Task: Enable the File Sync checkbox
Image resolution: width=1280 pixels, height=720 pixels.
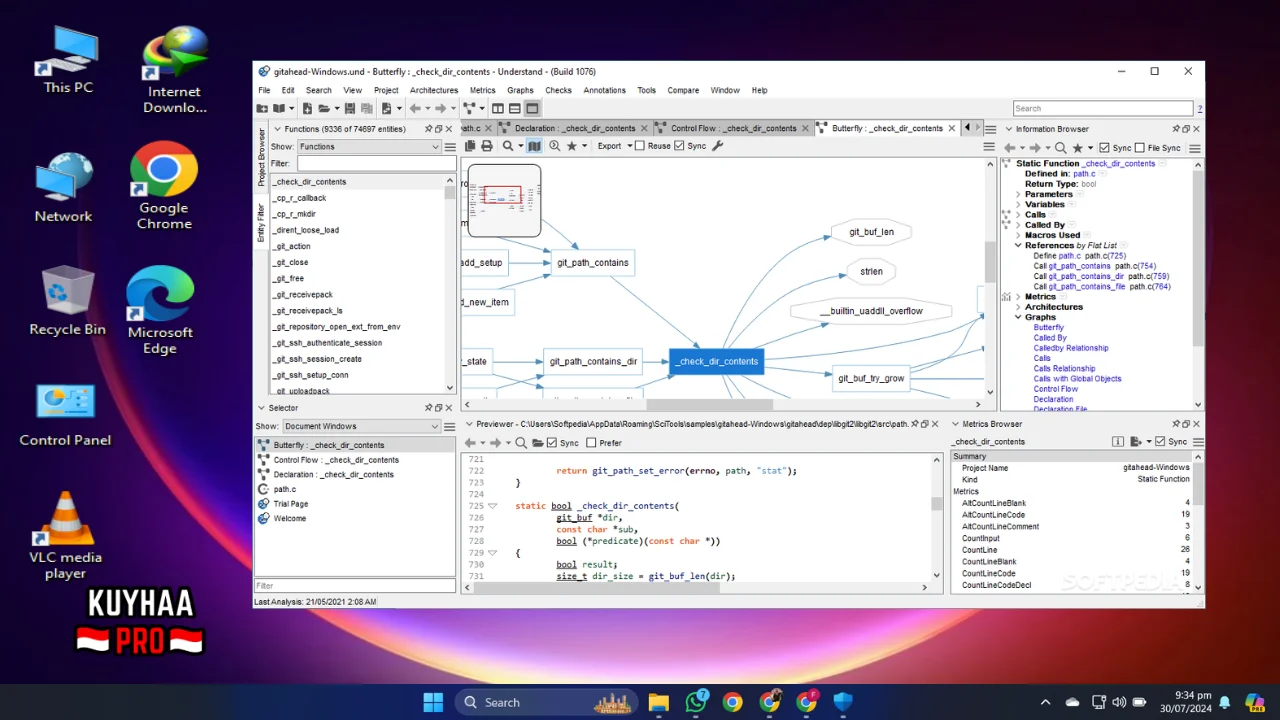Action: 1139,148
